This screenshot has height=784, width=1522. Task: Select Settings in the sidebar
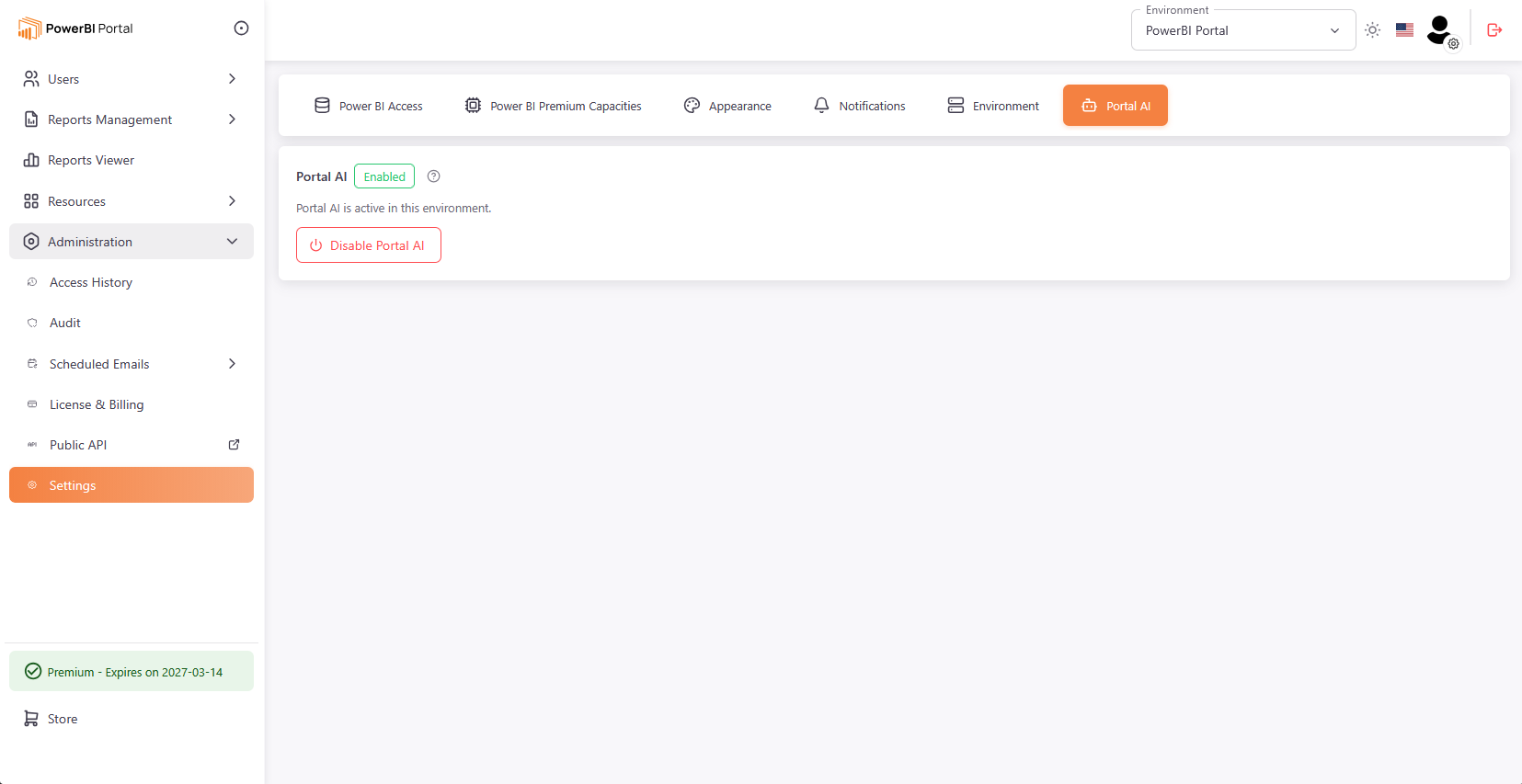132,485
